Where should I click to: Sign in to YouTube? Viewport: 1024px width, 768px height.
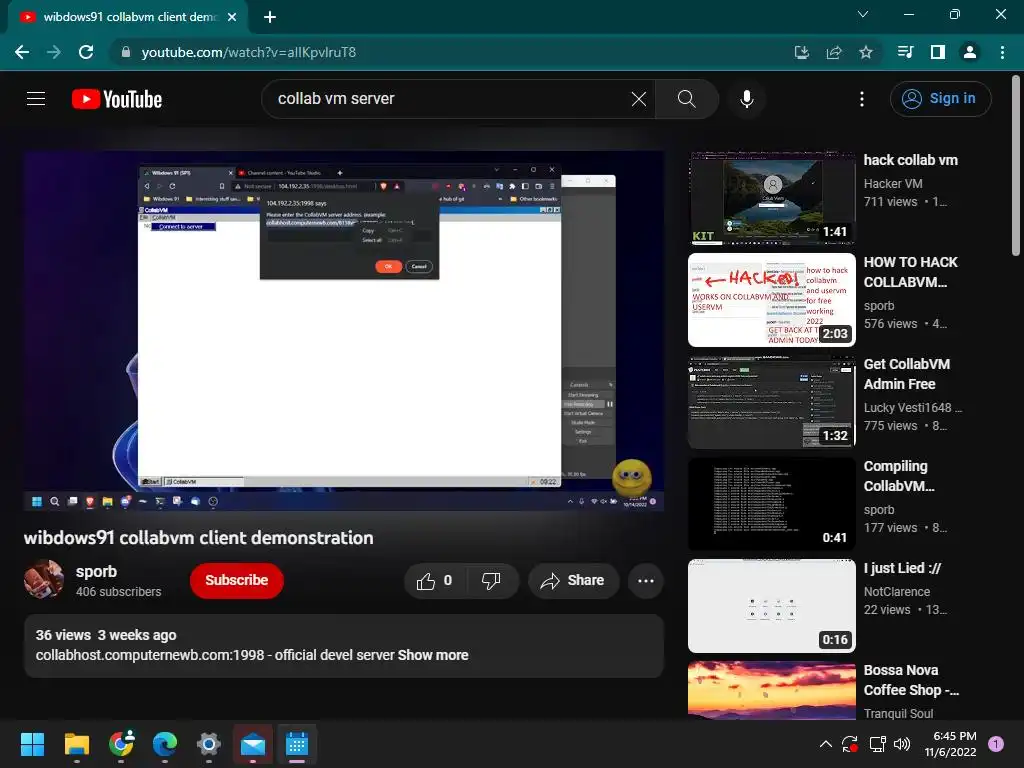tap(940, 99)
